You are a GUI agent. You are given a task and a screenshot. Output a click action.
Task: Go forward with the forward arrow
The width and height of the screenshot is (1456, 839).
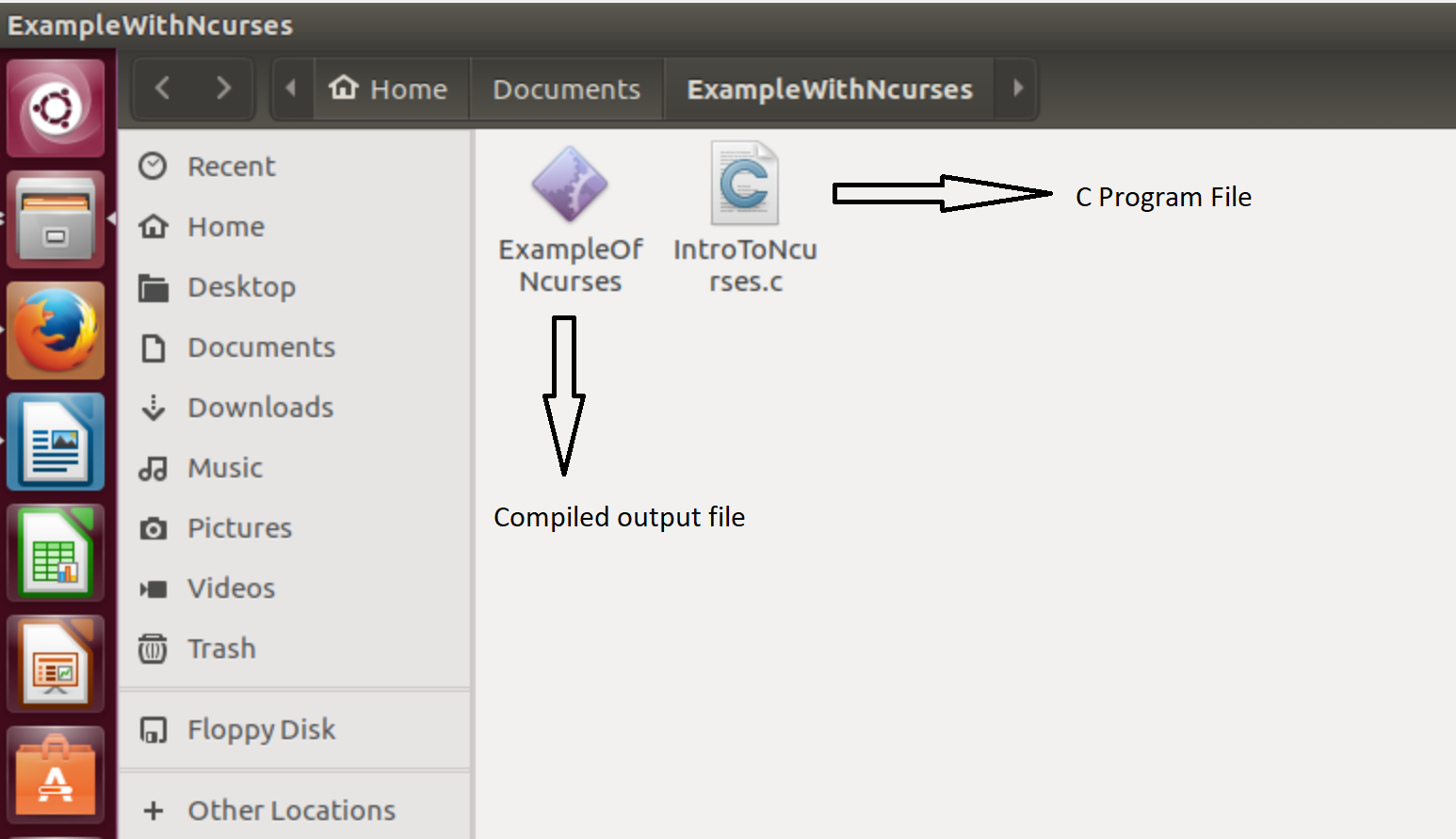click(x=223, y=89)
